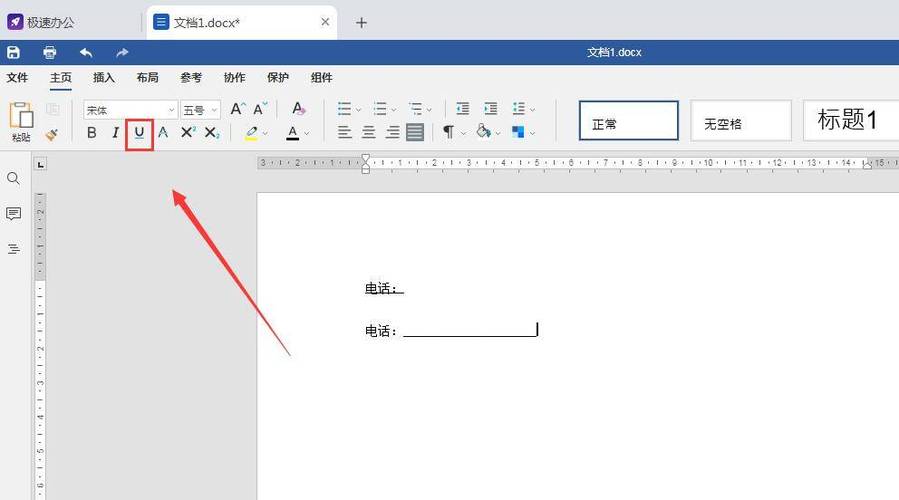Switch to the 协作 ribbon tab
The width and height of the screenshot is (899, 500).
coord(234,77)
